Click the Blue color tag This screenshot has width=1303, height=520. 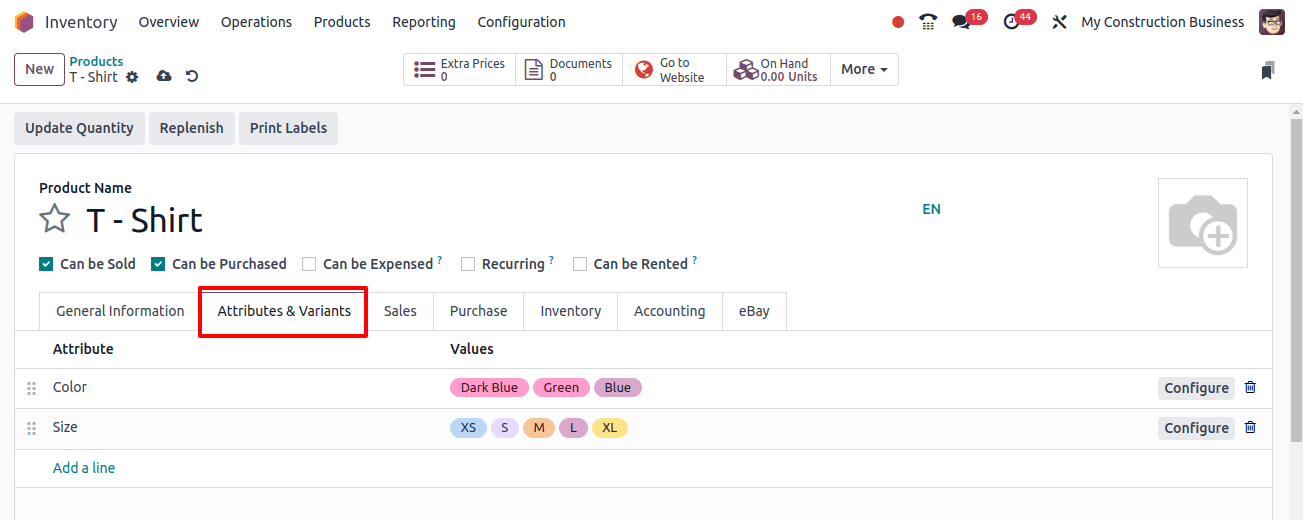point(618,388)
